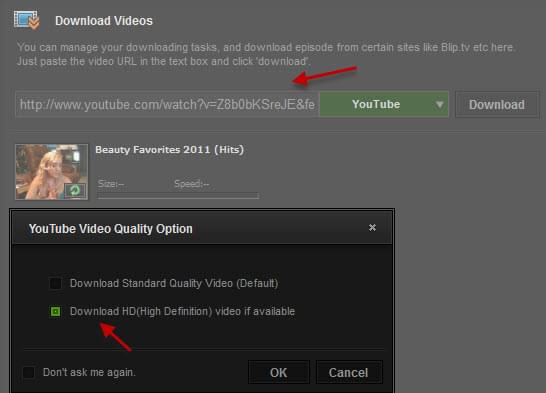Click the green refresh icon on the thumbnail
This screenshot has width=546, height=393.
pyautogui.click(x=75, y=190)
